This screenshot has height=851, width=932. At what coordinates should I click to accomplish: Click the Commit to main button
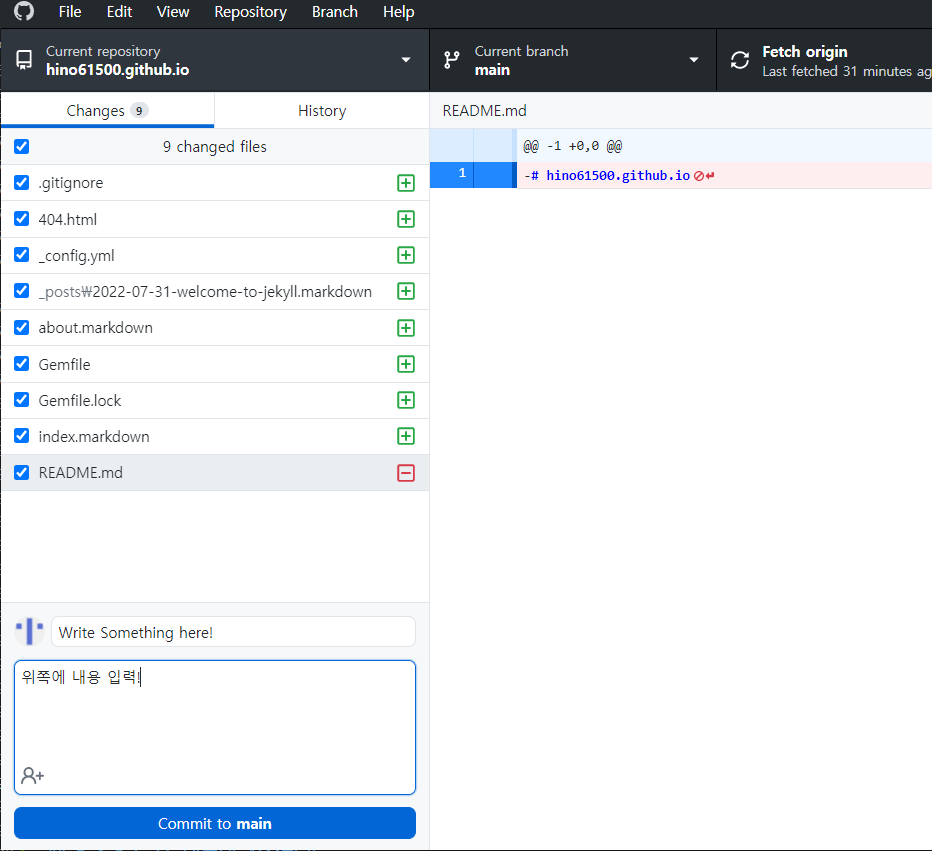click(x=215, y=824)
